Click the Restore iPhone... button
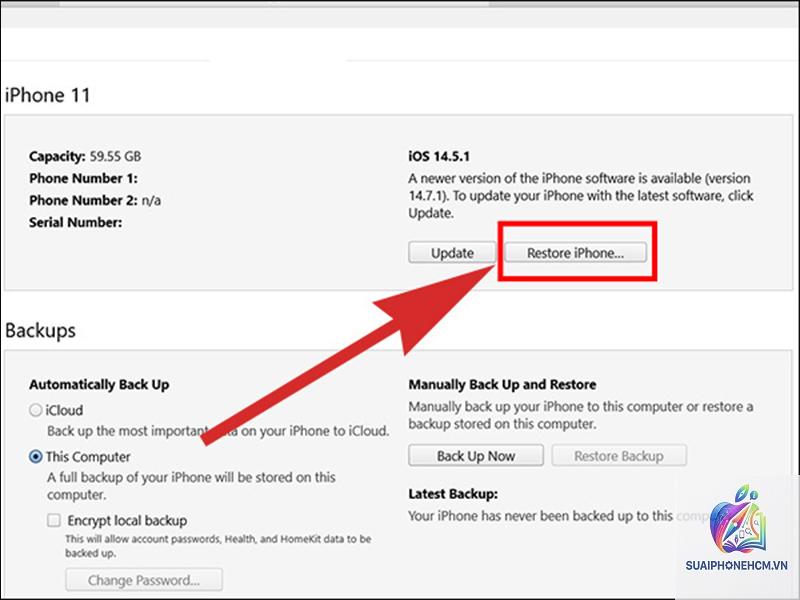Screen dimensions: 800x600 point(576,253)
